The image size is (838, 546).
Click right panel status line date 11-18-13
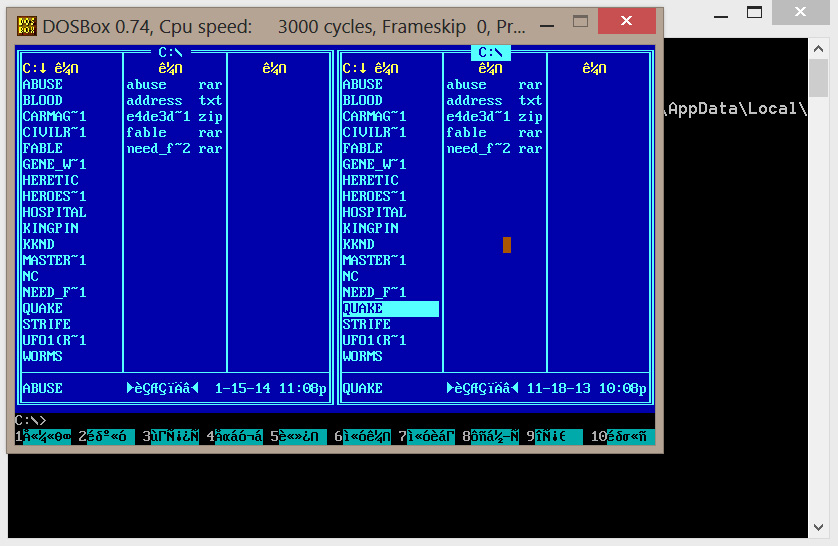(558, 388)
